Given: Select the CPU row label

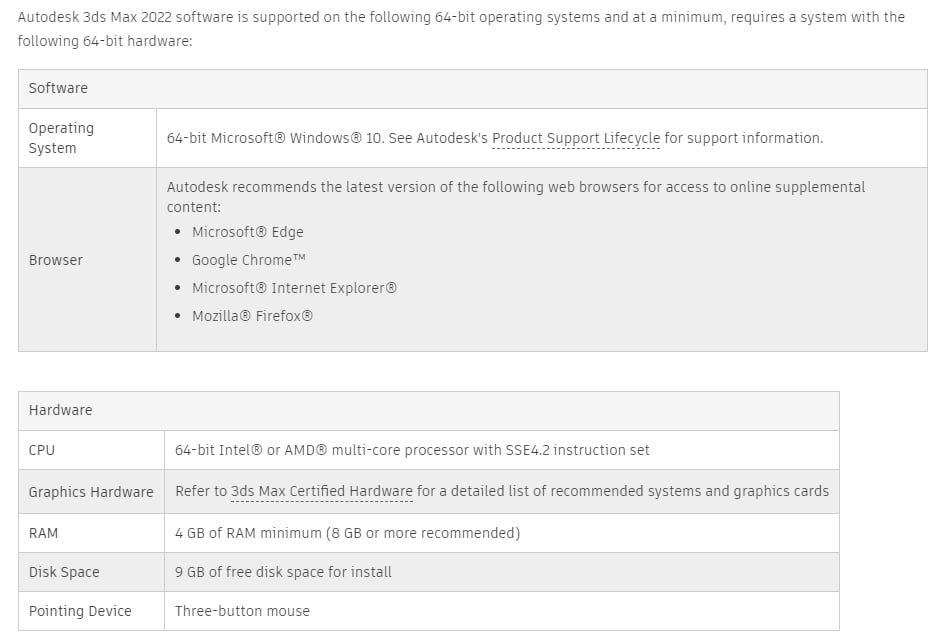Looking at the screenshot, I should 42,450.
